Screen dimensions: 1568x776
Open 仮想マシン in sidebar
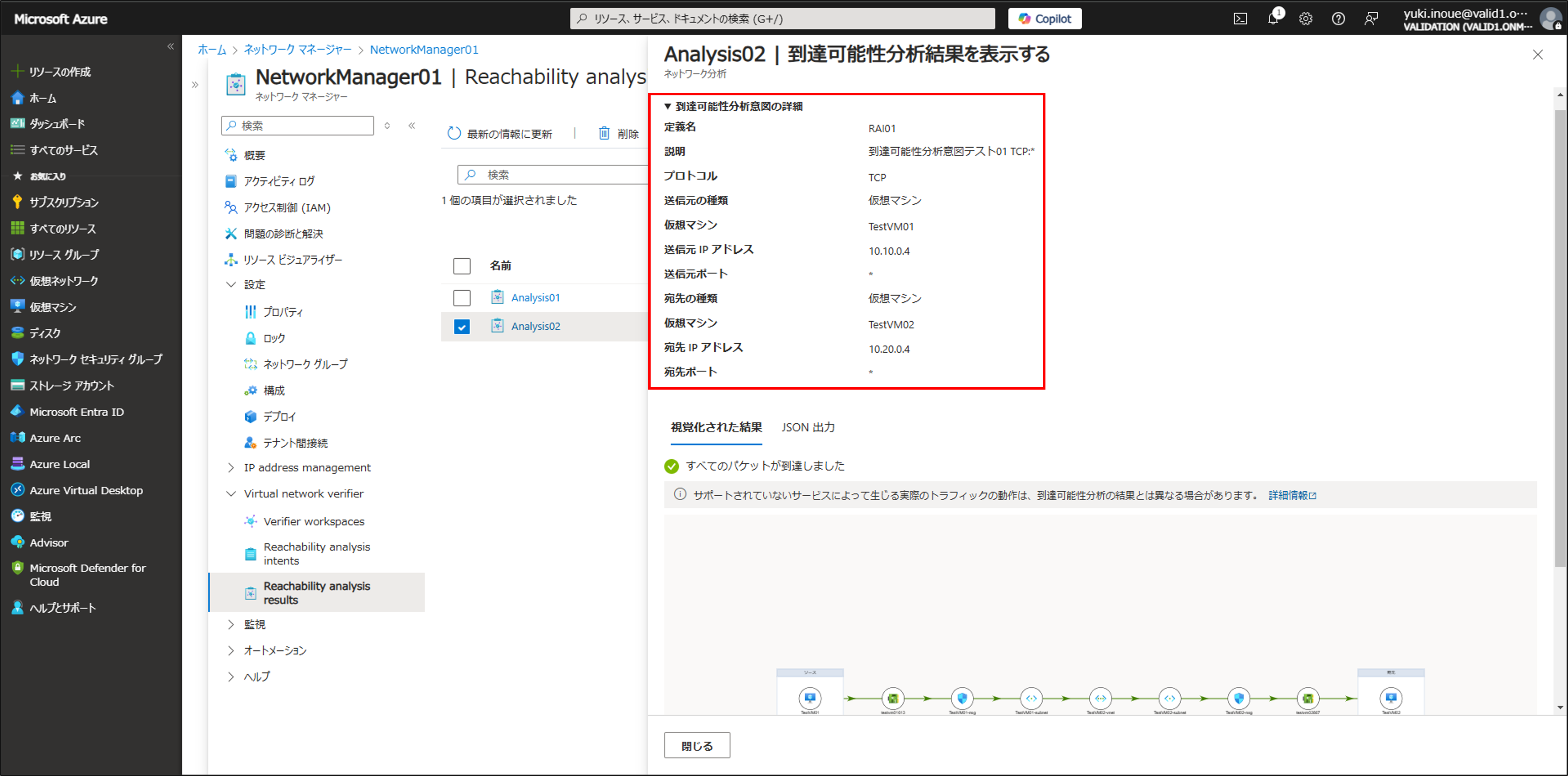click(x=53, y=307)
